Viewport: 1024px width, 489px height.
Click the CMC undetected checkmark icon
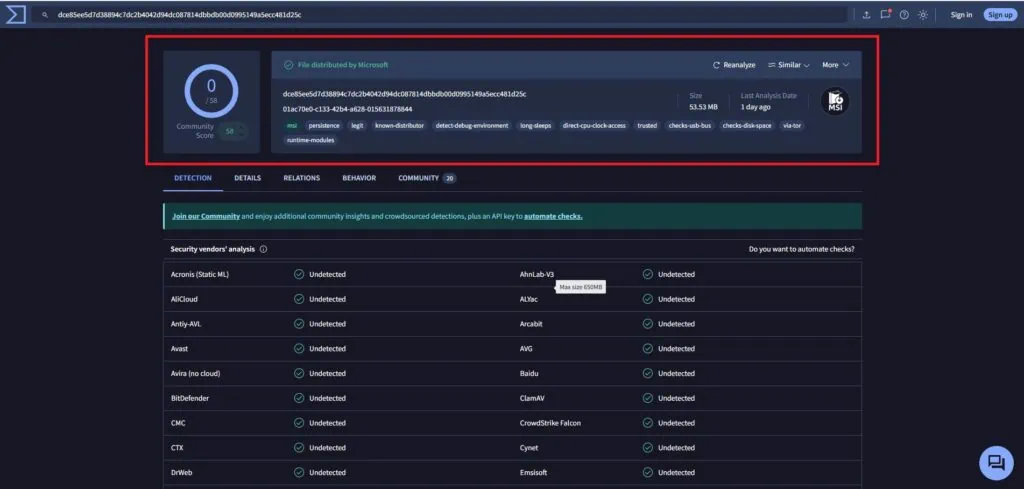298,423
